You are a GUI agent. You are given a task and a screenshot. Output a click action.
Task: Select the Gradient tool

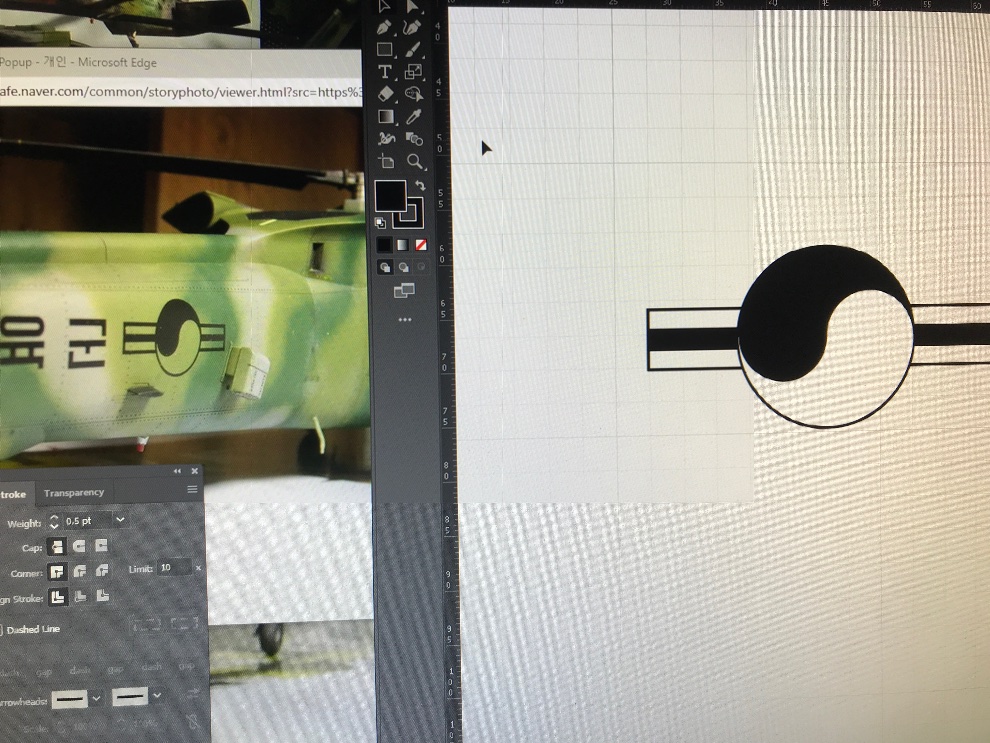coord(385,117)
